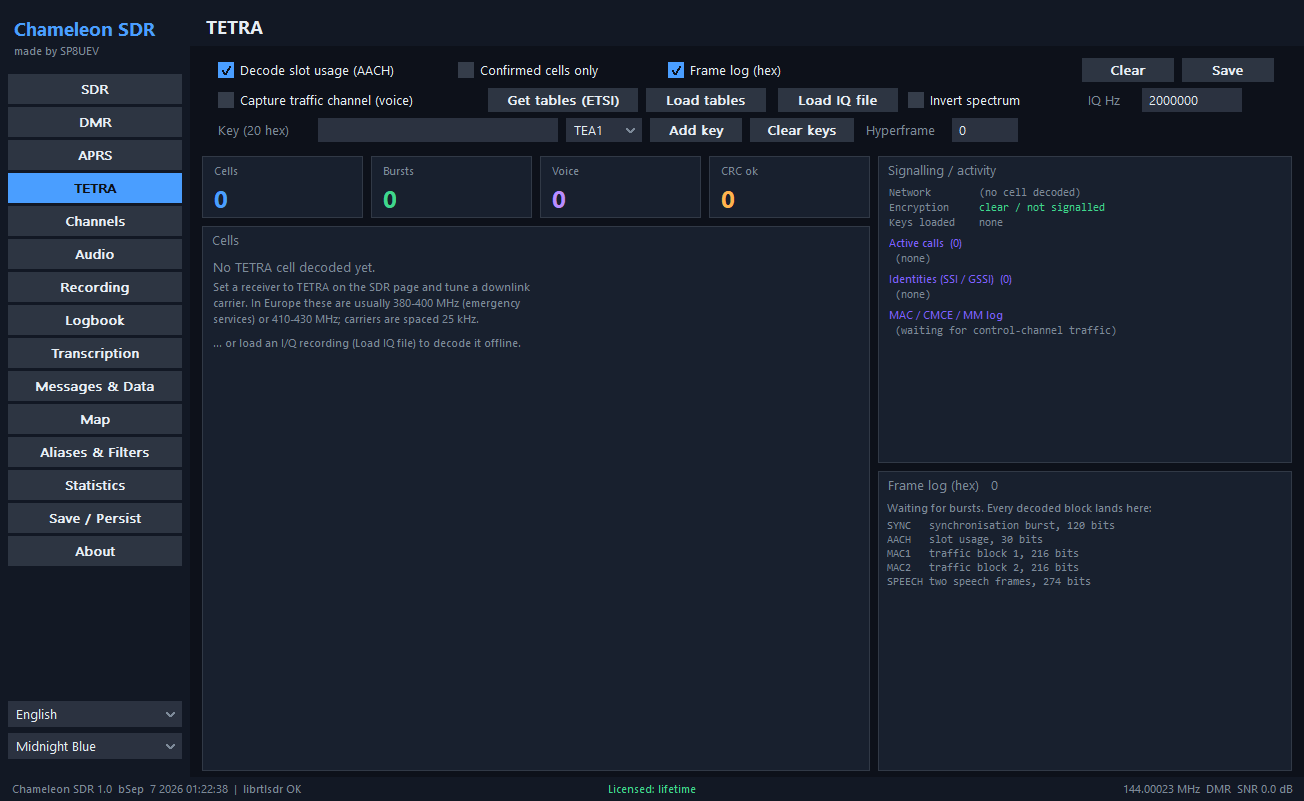Open the English language dropdown

click(x=95, y=714)
